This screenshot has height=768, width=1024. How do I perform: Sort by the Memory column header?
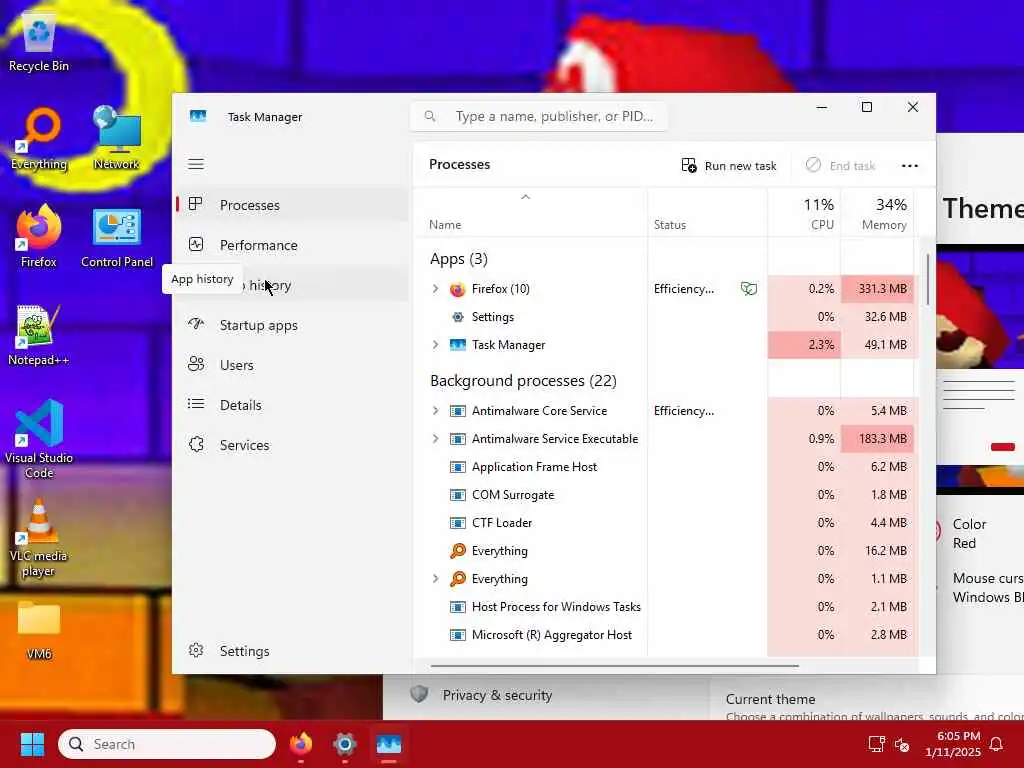pos(877,214)
